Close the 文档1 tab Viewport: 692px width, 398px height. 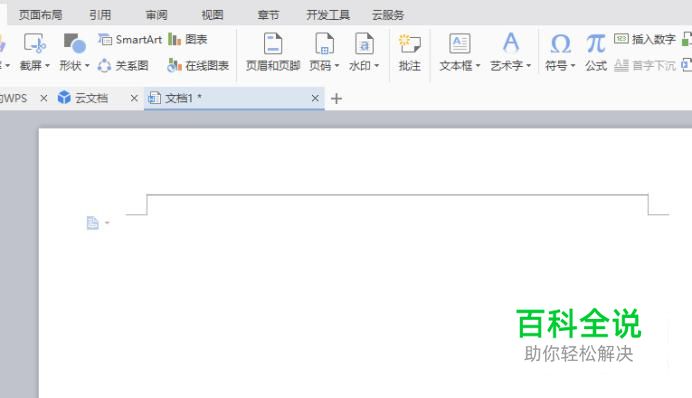coord(315,98)
